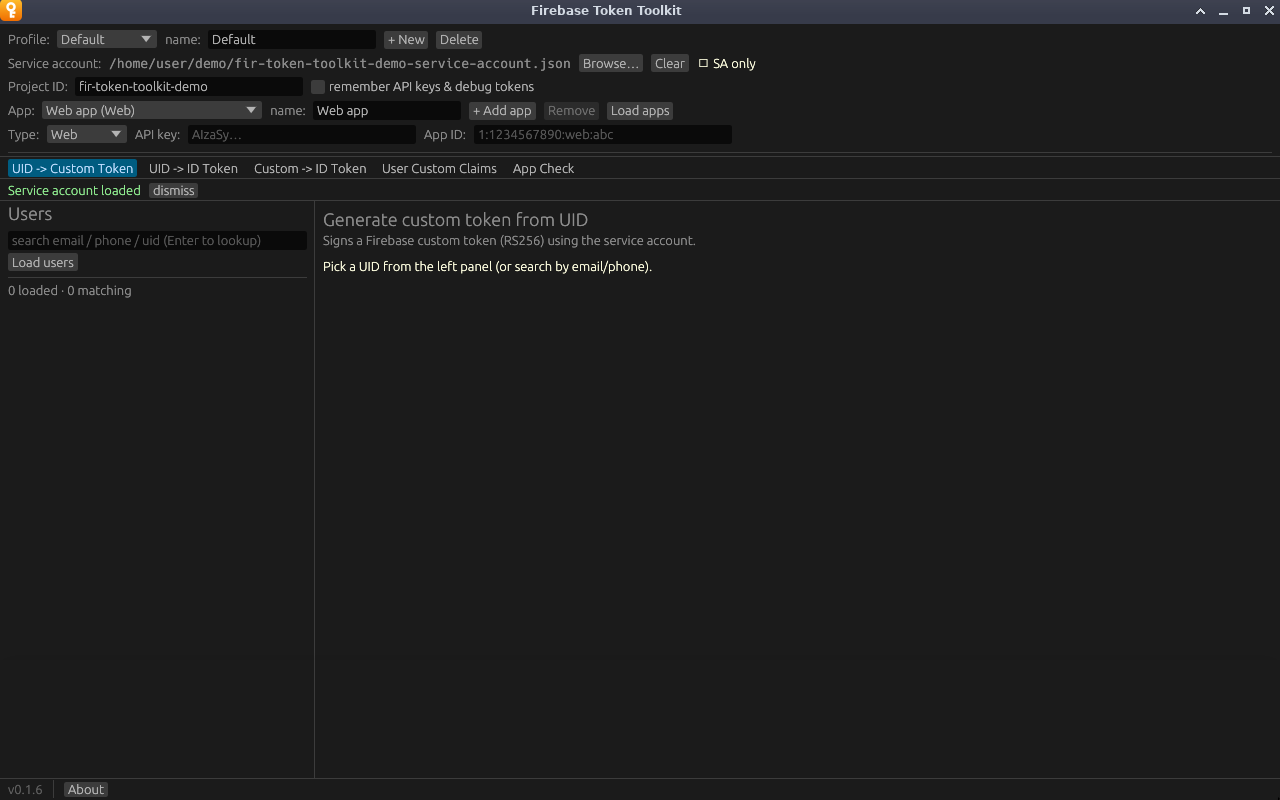Dismiss the Service account loaded message
Screen dimensions: 1280x800
click(174, 190)
